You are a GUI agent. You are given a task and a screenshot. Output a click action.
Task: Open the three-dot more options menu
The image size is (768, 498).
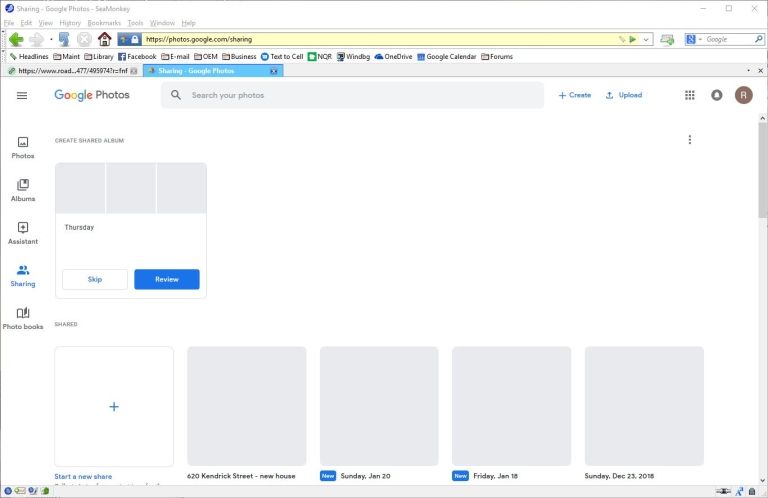pyautogui.click(x=690, y=140)
